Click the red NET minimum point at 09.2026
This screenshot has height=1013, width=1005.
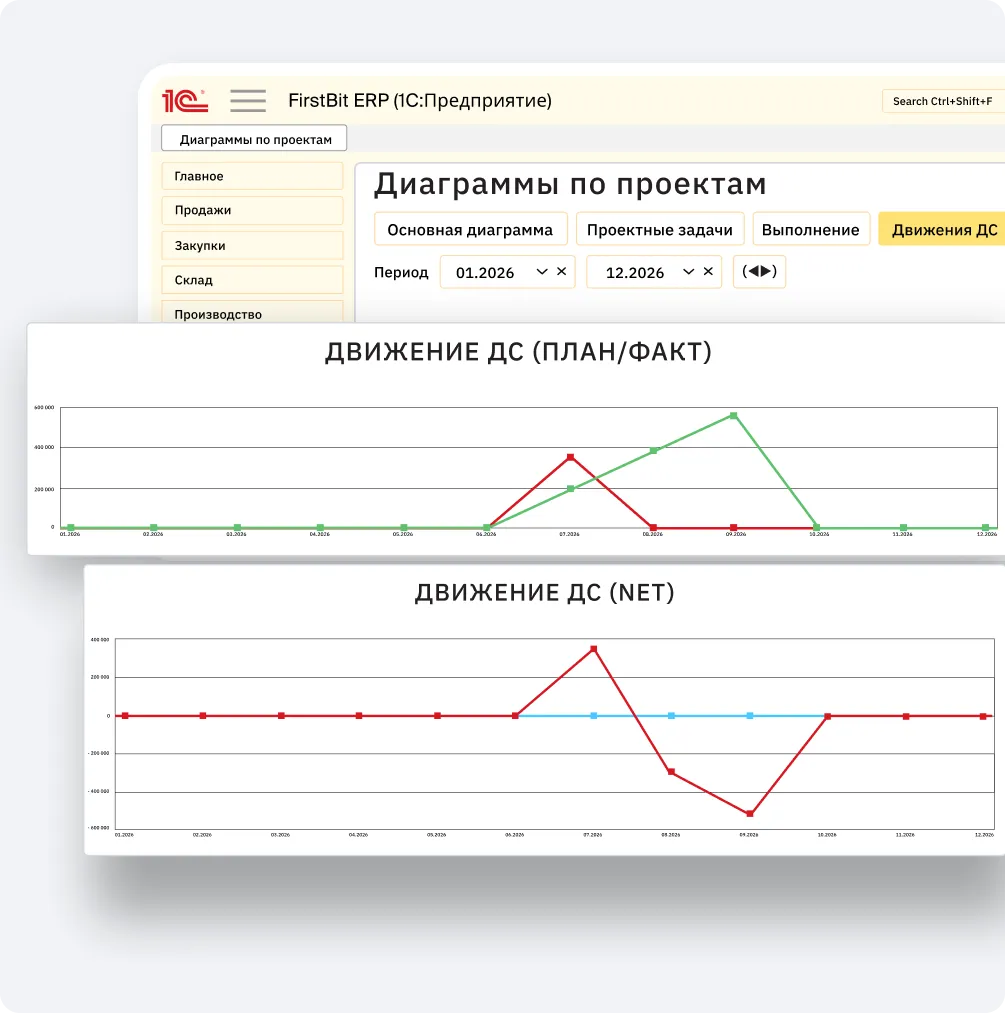[749, 814]
